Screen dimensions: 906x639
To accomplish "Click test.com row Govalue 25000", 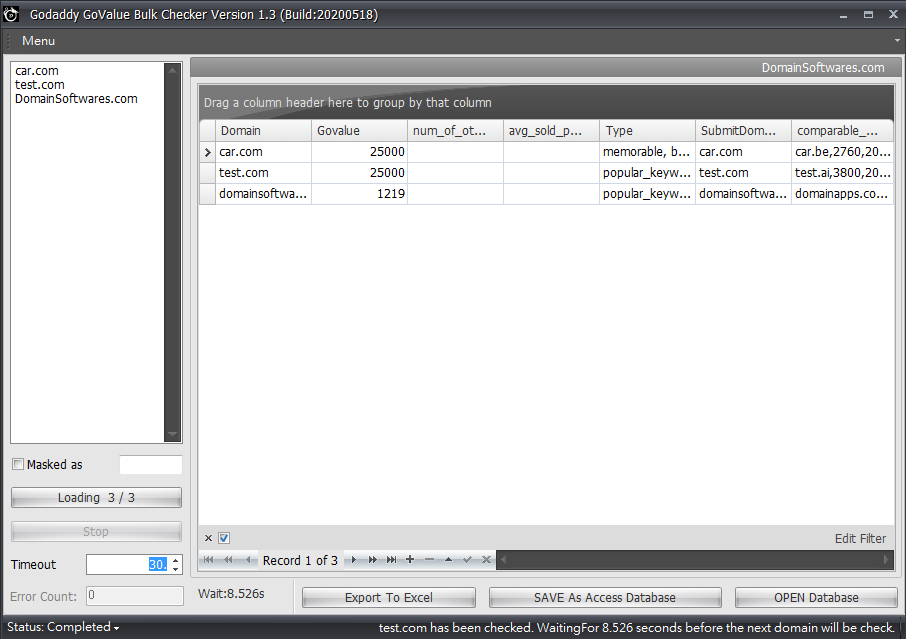I will [359, 173].
